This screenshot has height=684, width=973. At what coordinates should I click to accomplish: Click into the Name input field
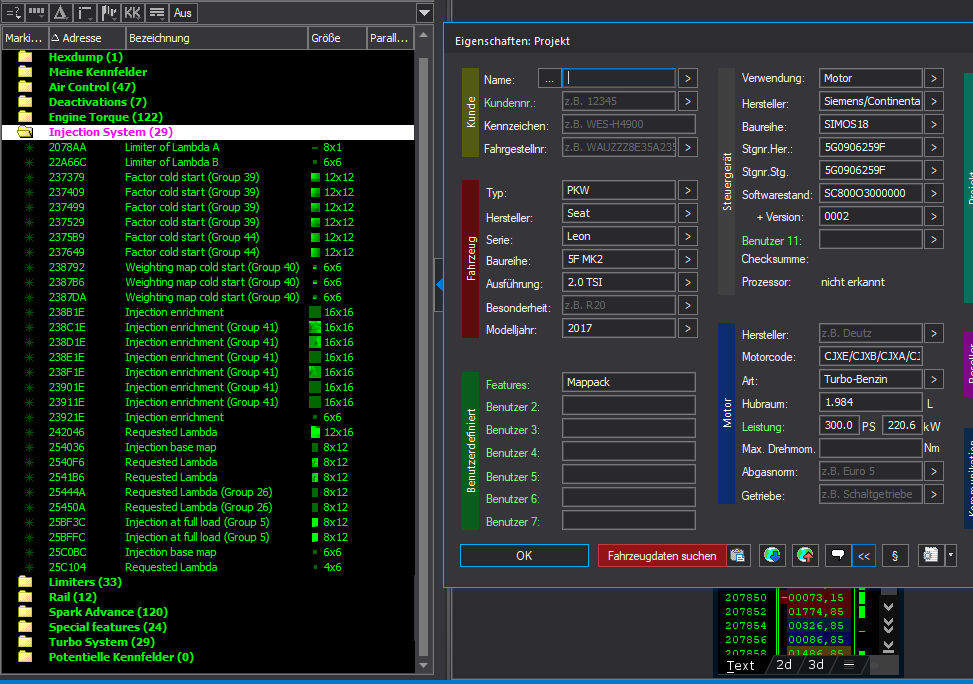click(620, 78)
